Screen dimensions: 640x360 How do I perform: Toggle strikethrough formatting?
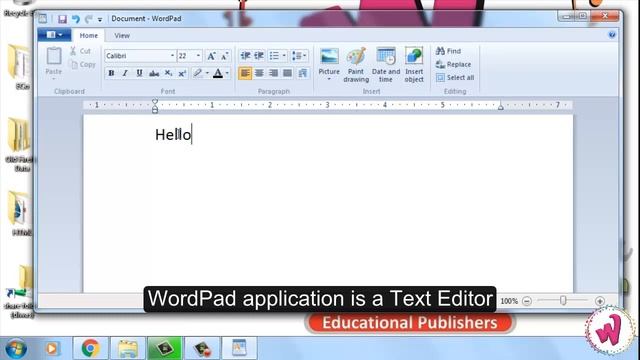pyautogui.click(x=154, y=73)
